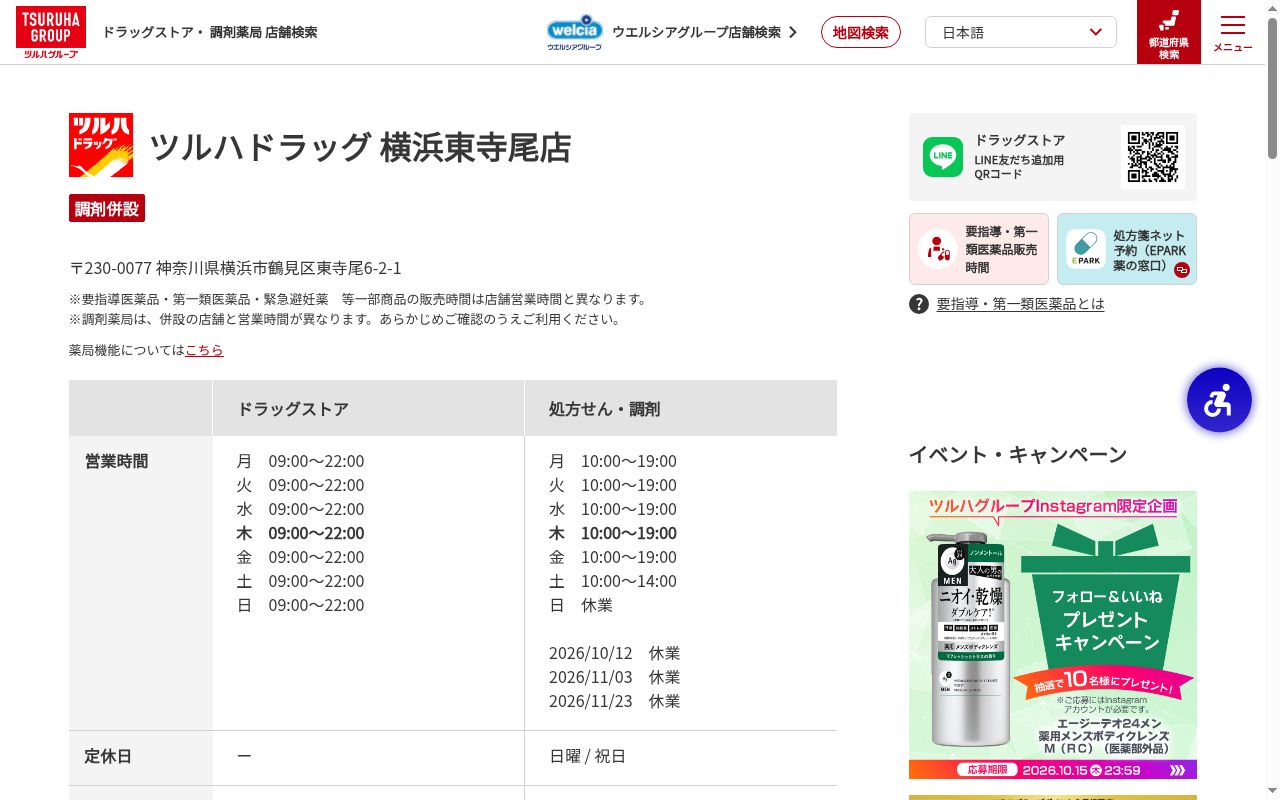Open the 日本語 language dropdown
This screenshot has height=800, width=1280.
click(x=1021, y=32)
